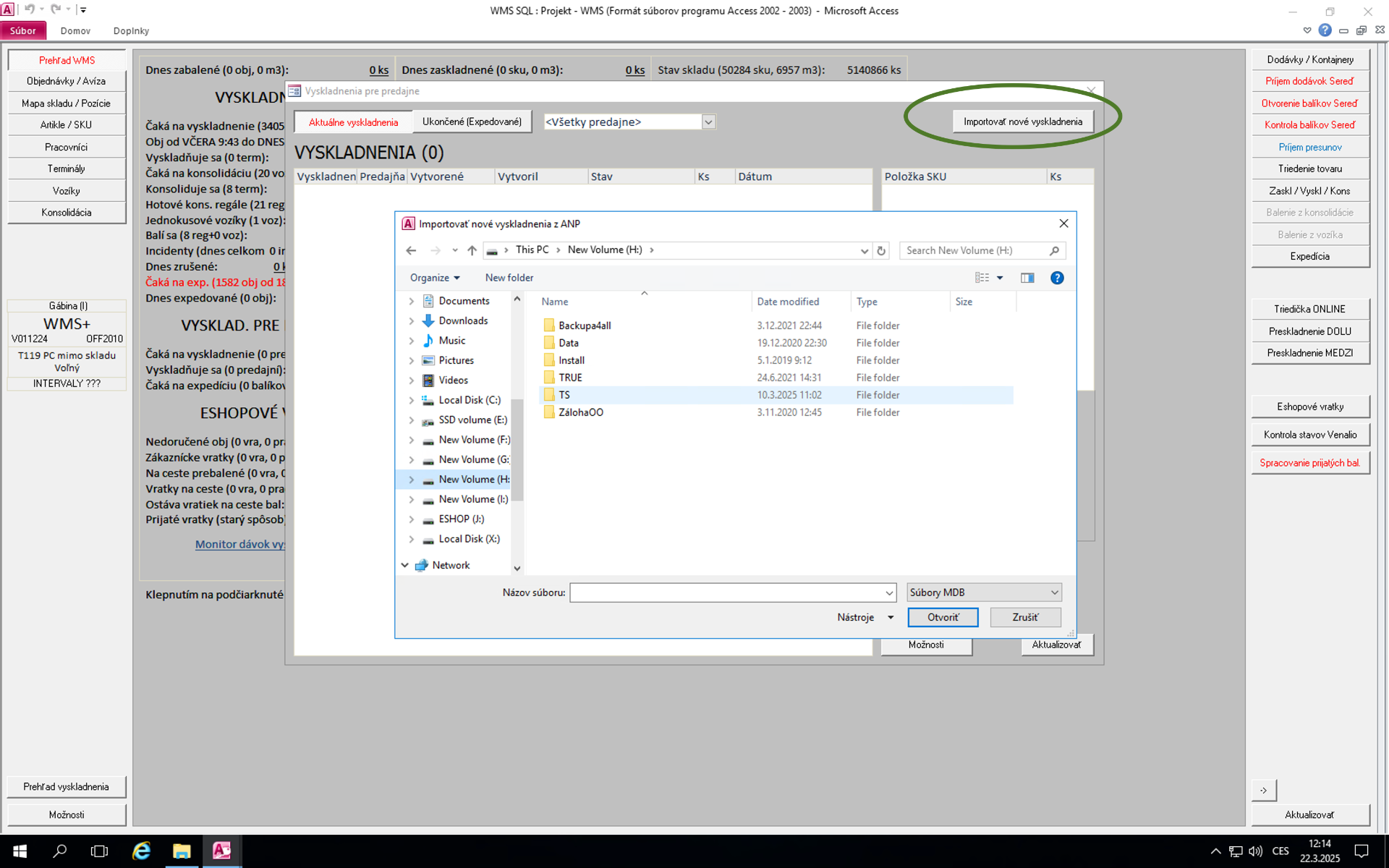Open the TS folder

(x=564, y=395)
